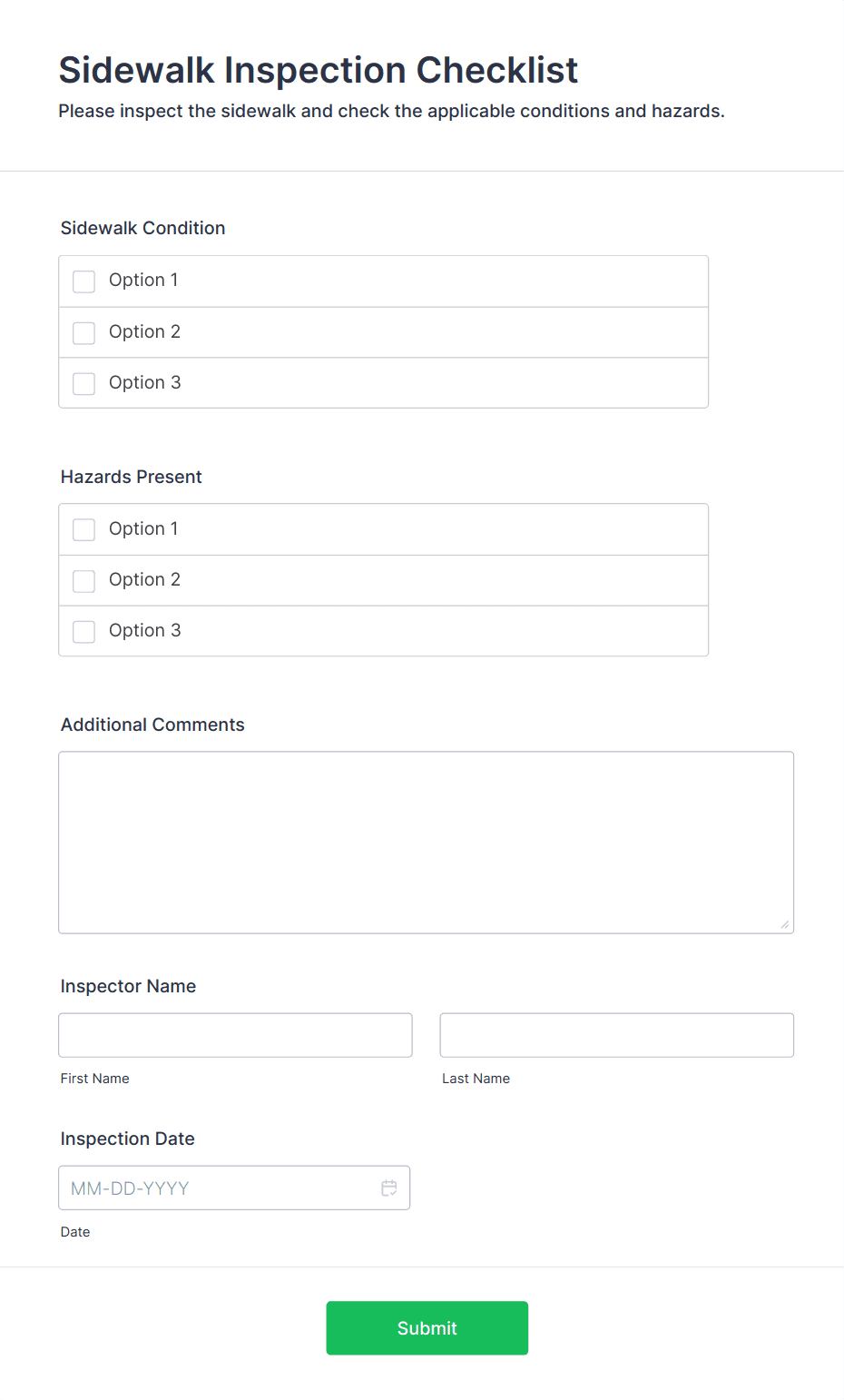Grab the comments box resize handle
The width and height of the screenshot is (844, 1400).
(785, 924)
